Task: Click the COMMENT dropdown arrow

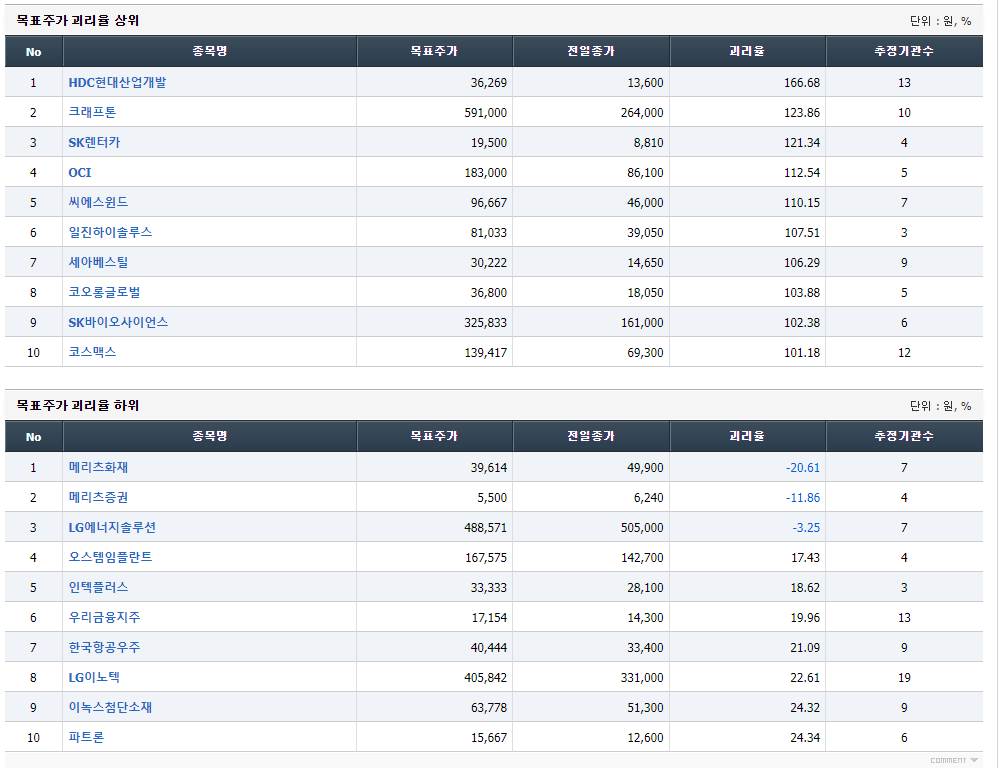Action: [974, 760]
